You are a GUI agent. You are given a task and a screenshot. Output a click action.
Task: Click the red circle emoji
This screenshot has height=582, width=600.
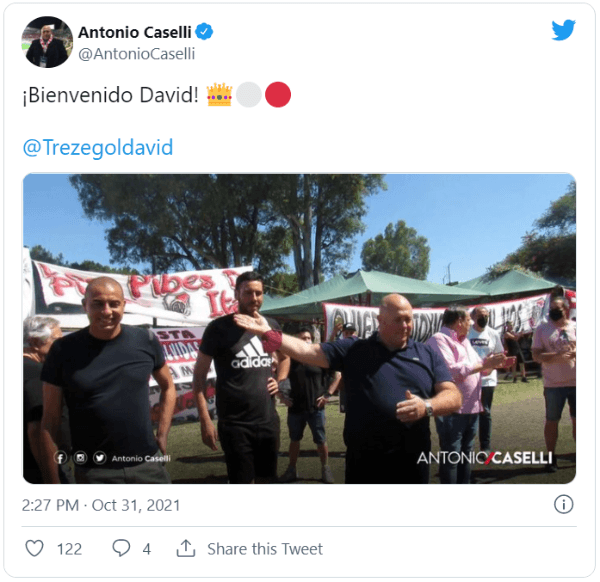click(278, 95)
